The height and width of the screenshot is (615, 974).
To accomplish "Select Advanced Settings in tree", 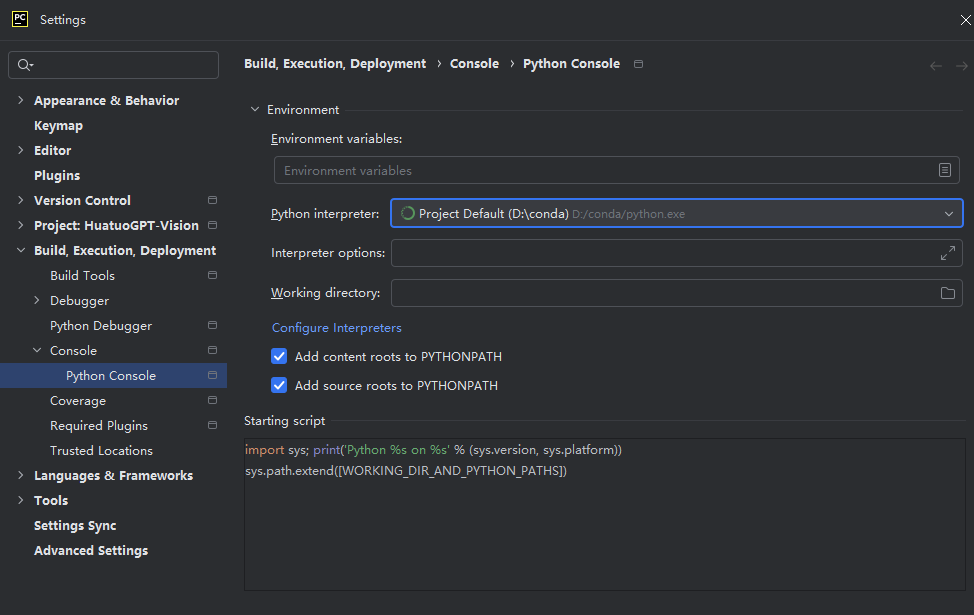I will (x=91, y=550).
